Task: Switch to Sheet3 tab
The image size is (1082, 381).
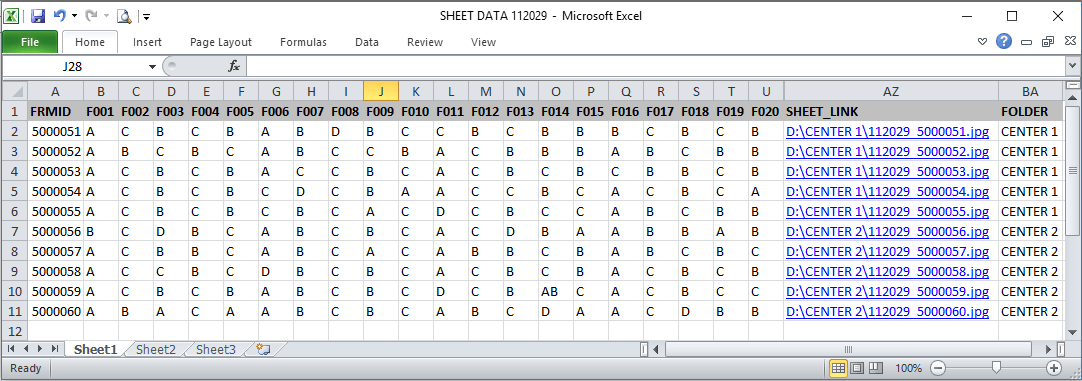Action: [x=215, y=349]
